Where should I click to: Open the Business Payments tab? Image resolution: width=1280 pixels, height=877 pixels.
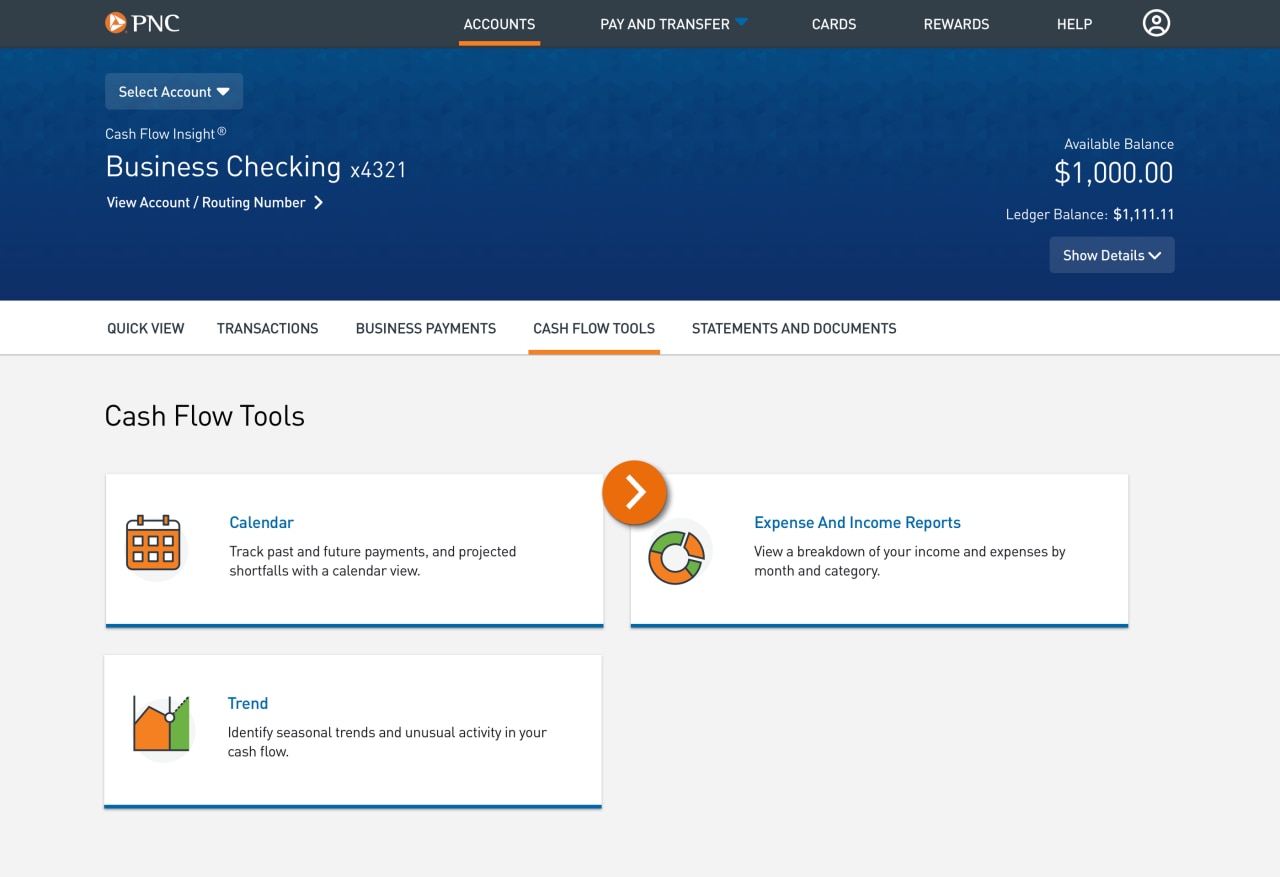[425, 327]
